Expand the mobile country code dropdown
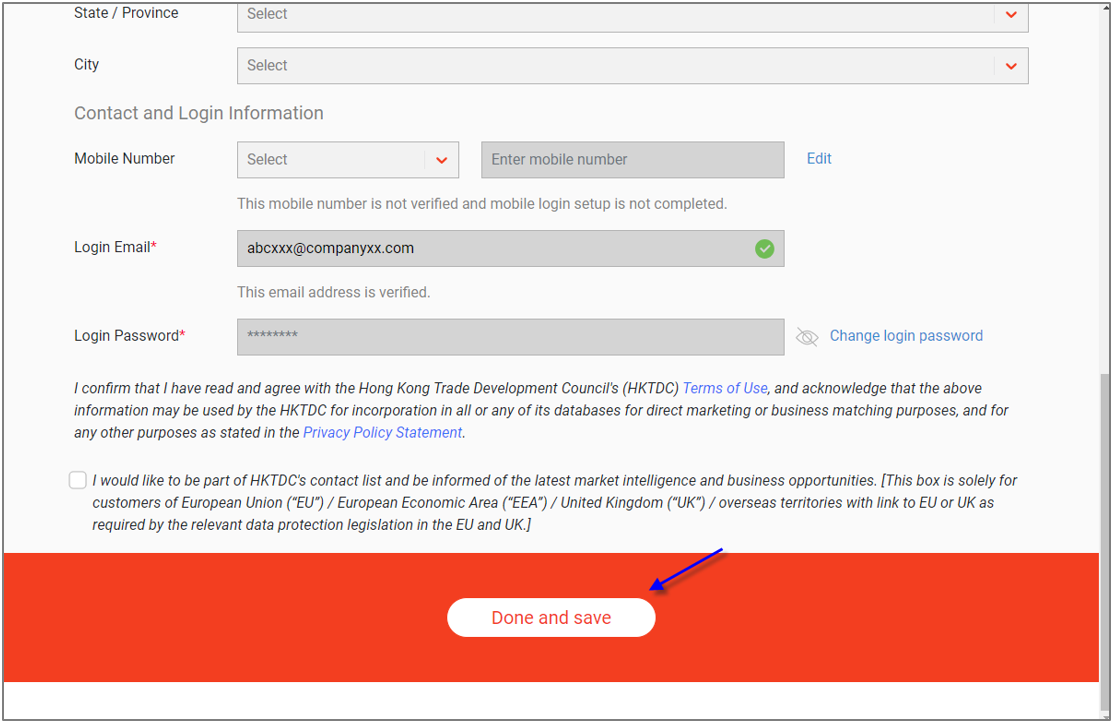Screen dimensions: 1115x722 [x=348, y=159]
